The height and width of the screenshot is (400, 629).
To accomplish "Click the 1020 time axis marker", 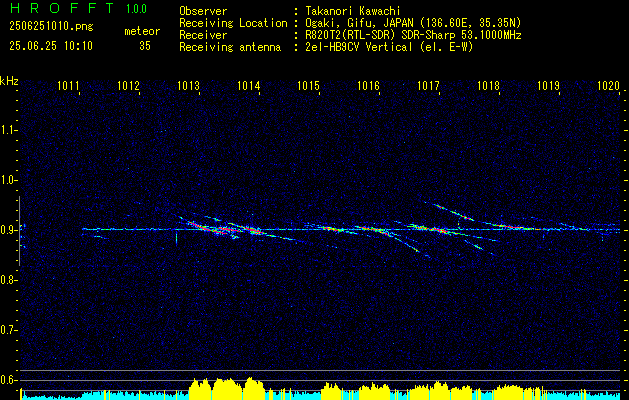I will tap(609, 85).
